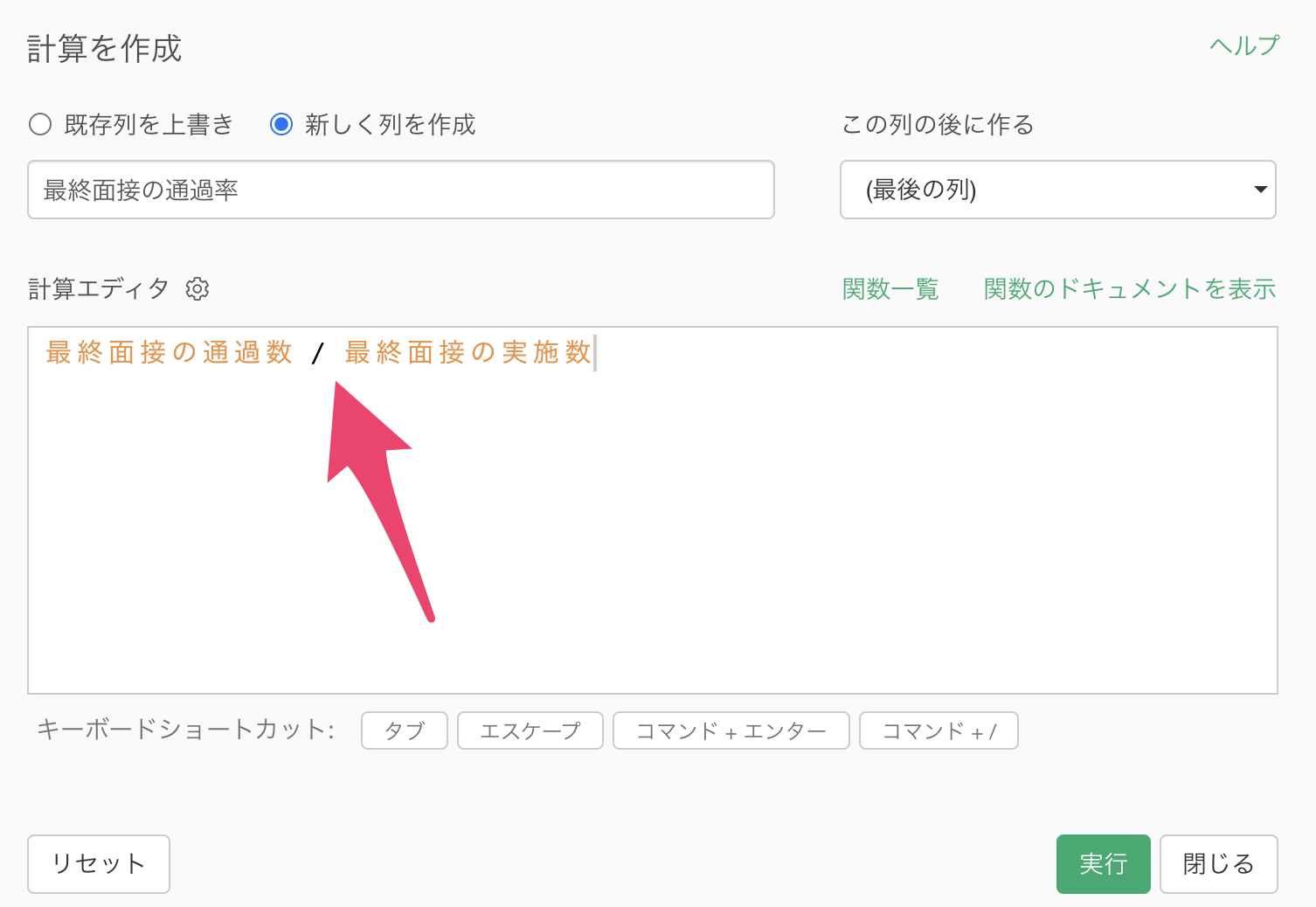Click the タブ shortcut key button

(x=405, y=730)
